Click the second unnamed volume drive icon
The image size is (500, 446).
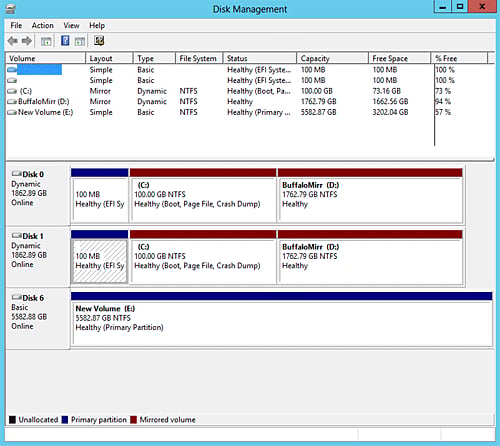[x=12, y=80]
